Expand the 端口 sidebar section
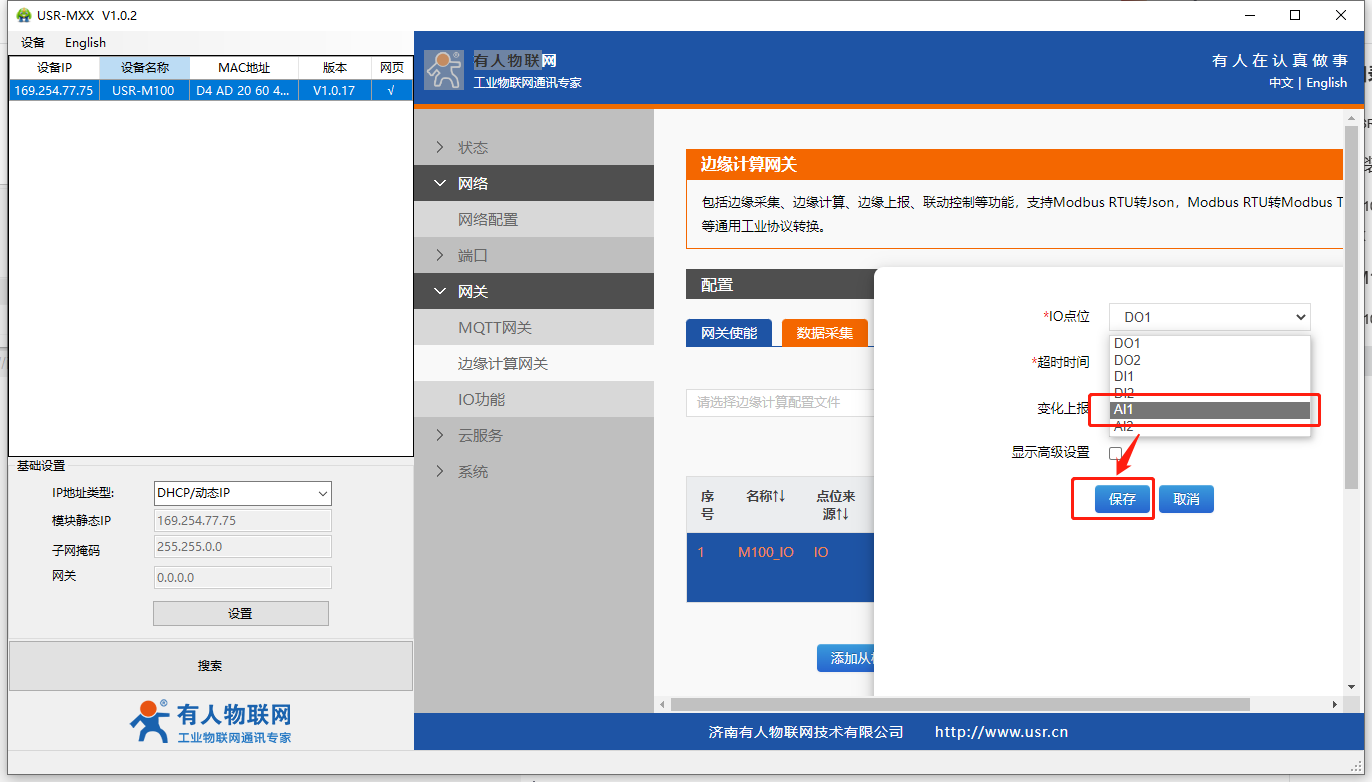The width and height of the screenshot is (1372, 782). (x=534, y=255)
